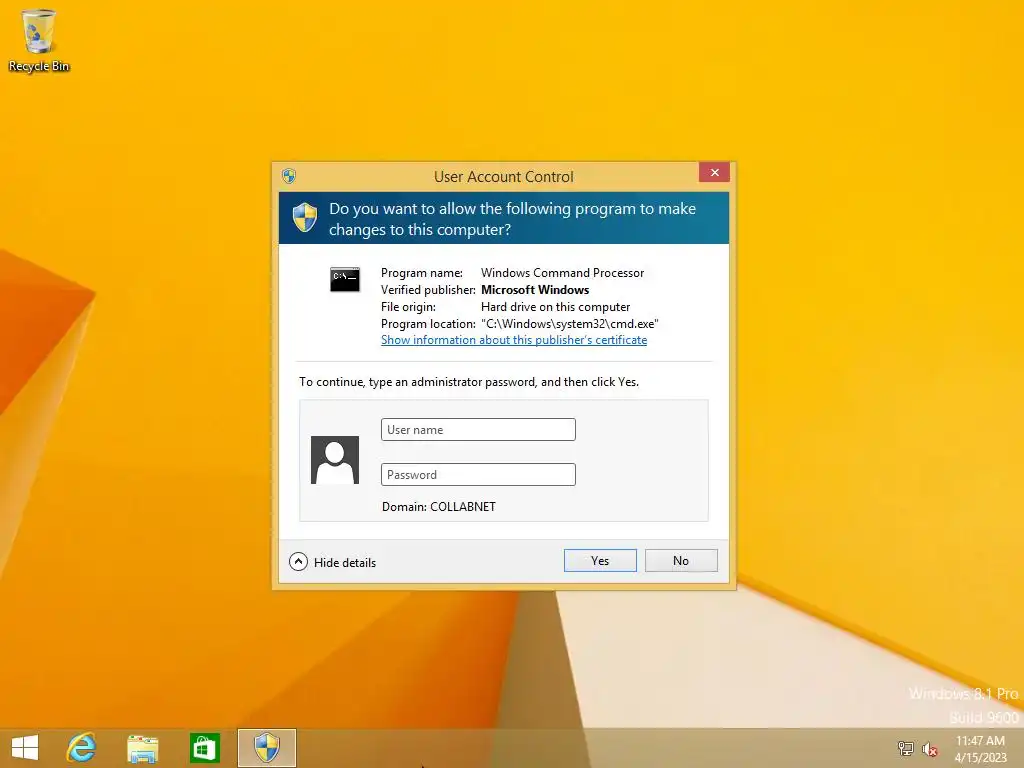Click the shield icon in the dialog title bar
1024x768 pixels.
coord(289,176)
